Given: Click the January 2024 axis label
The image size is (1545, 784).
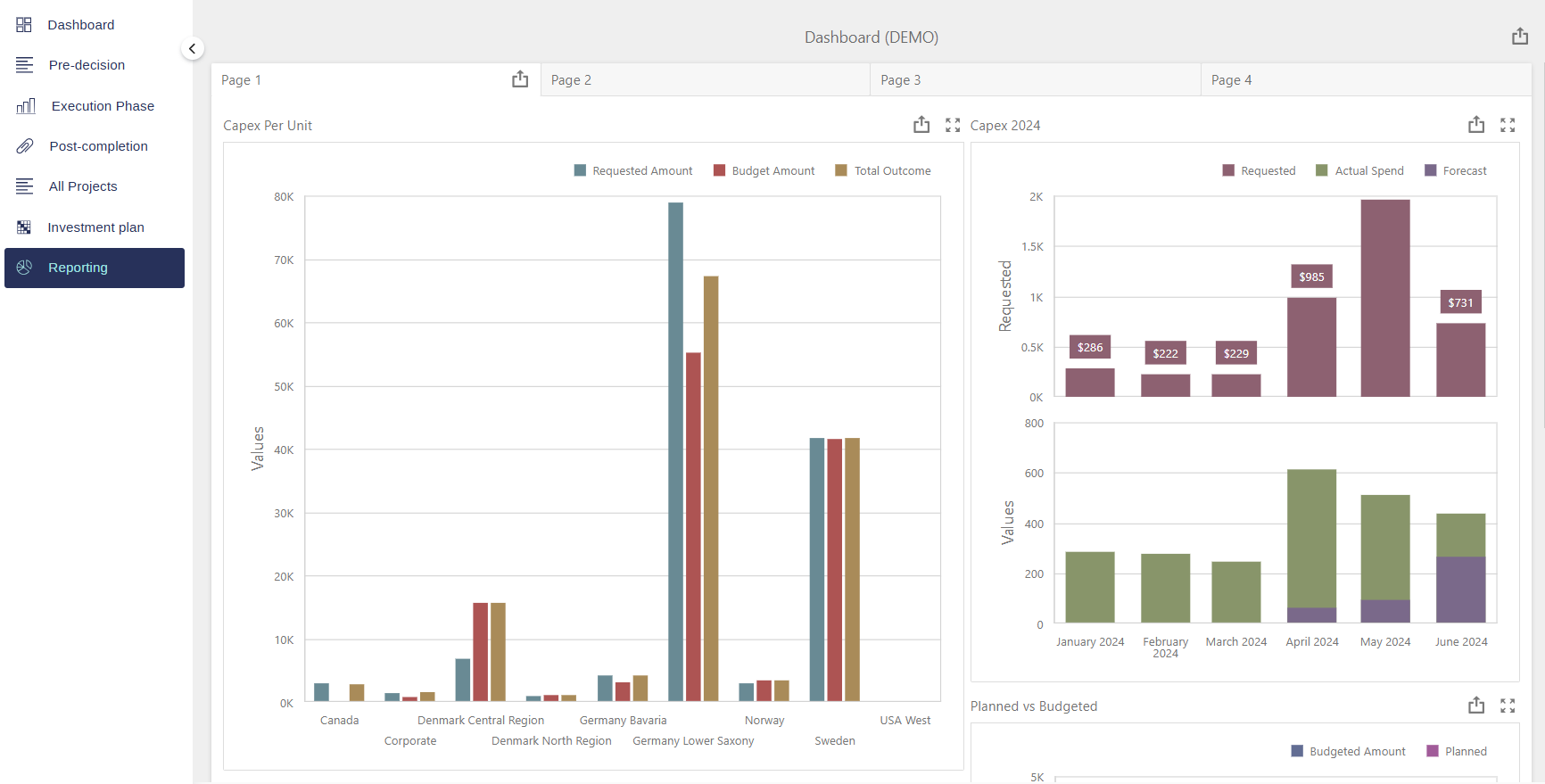Looking at the screenshot, I should (1090, 642).
